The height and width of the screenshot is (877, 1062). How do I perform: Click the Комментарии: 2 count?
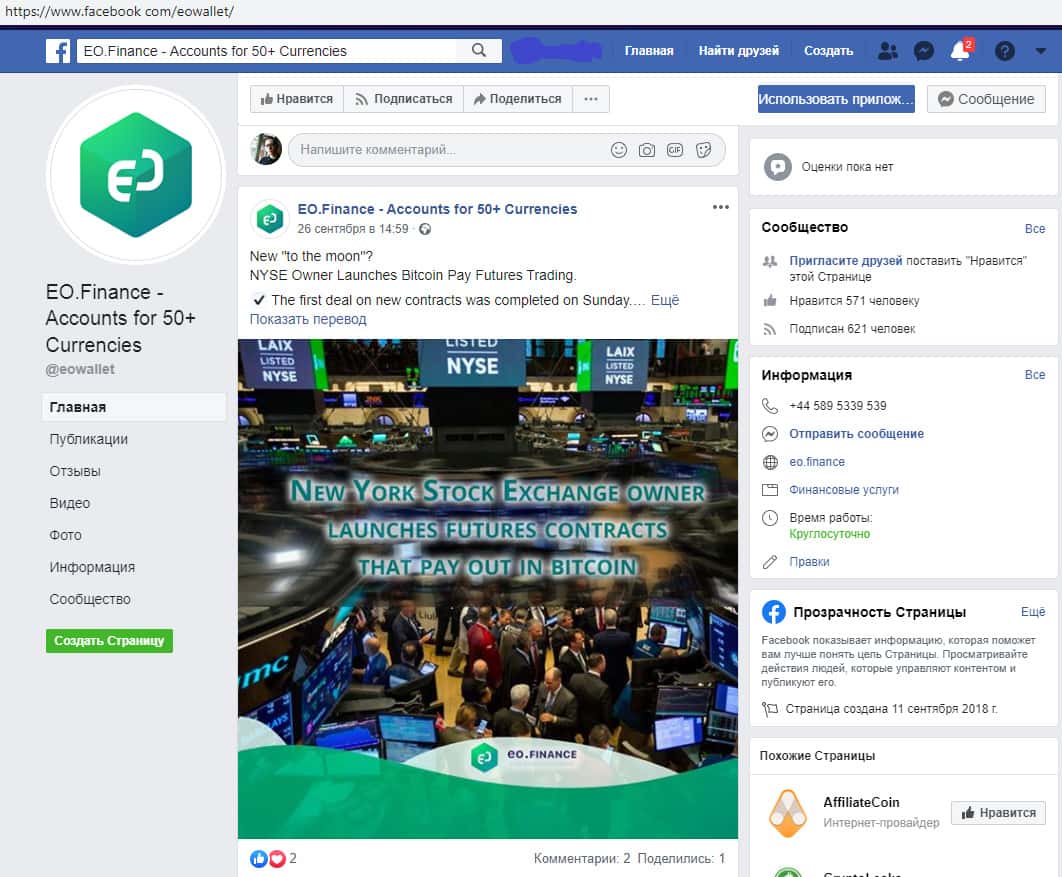pos(582,859)
